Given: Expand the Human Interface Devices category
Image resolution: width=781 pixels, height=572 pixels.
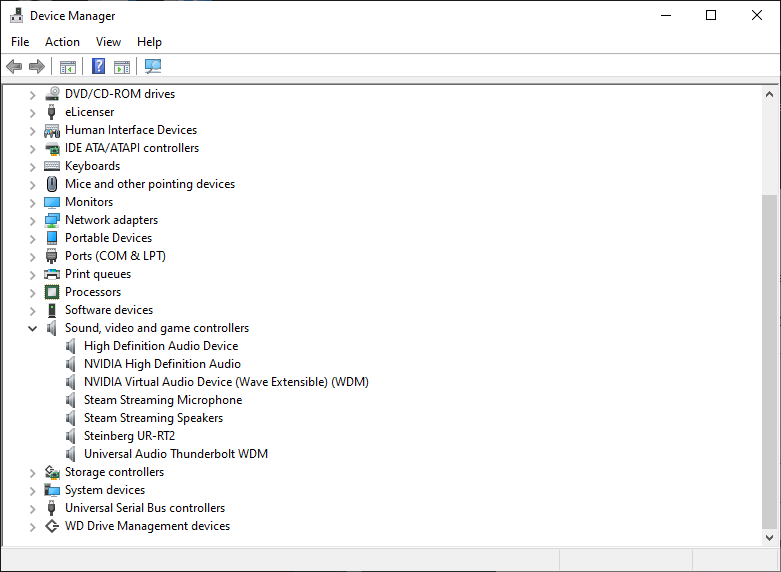Looking at the screenshot, I should [x=32, y=131].
